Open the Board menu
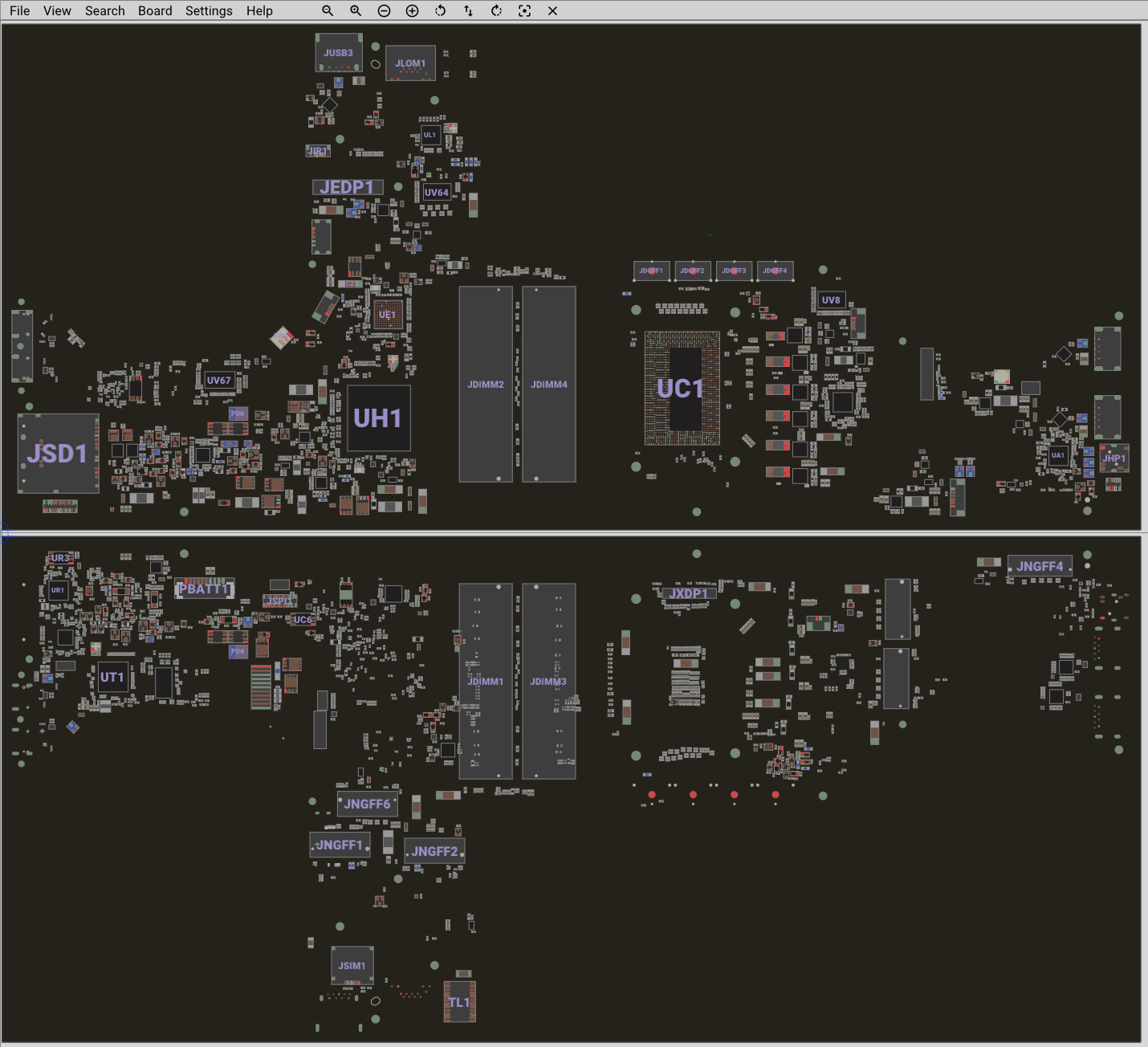The height and width of the screenshot is (1047, 1148). (x=155, y=10)
